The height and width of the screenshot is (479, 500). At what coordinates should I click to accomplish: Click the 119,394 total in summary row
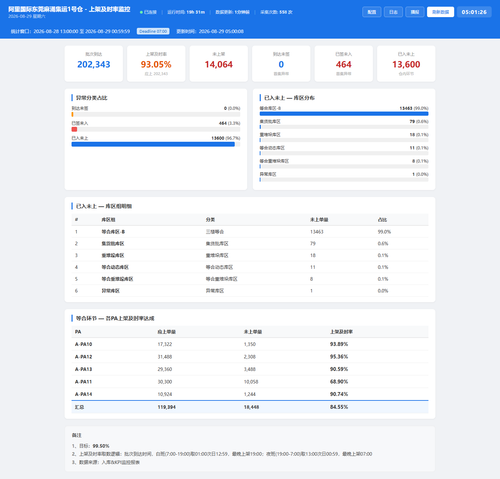(166, 407)
